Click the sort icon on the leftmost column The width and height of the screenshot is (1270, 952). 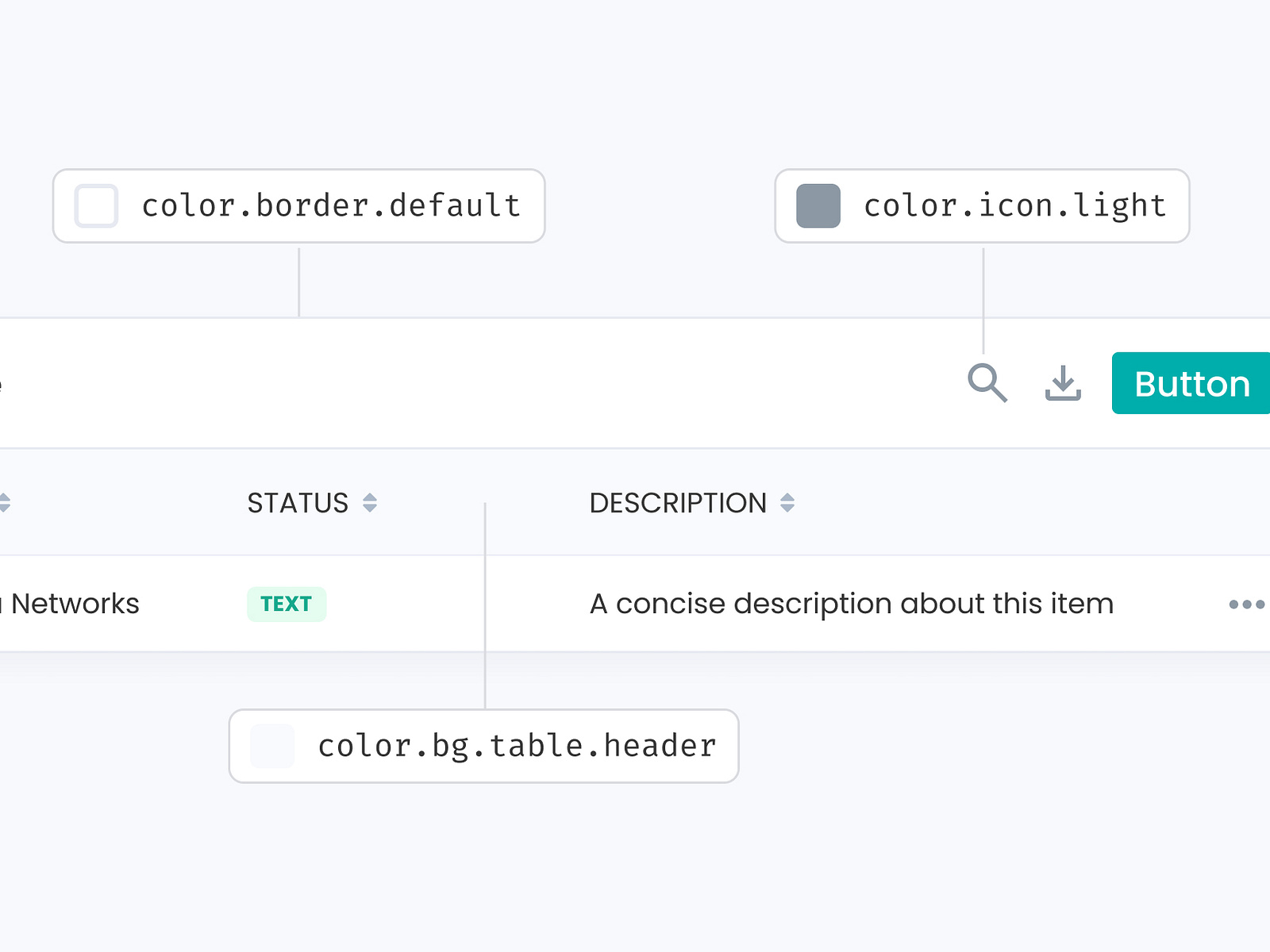(x=5, y=502)
